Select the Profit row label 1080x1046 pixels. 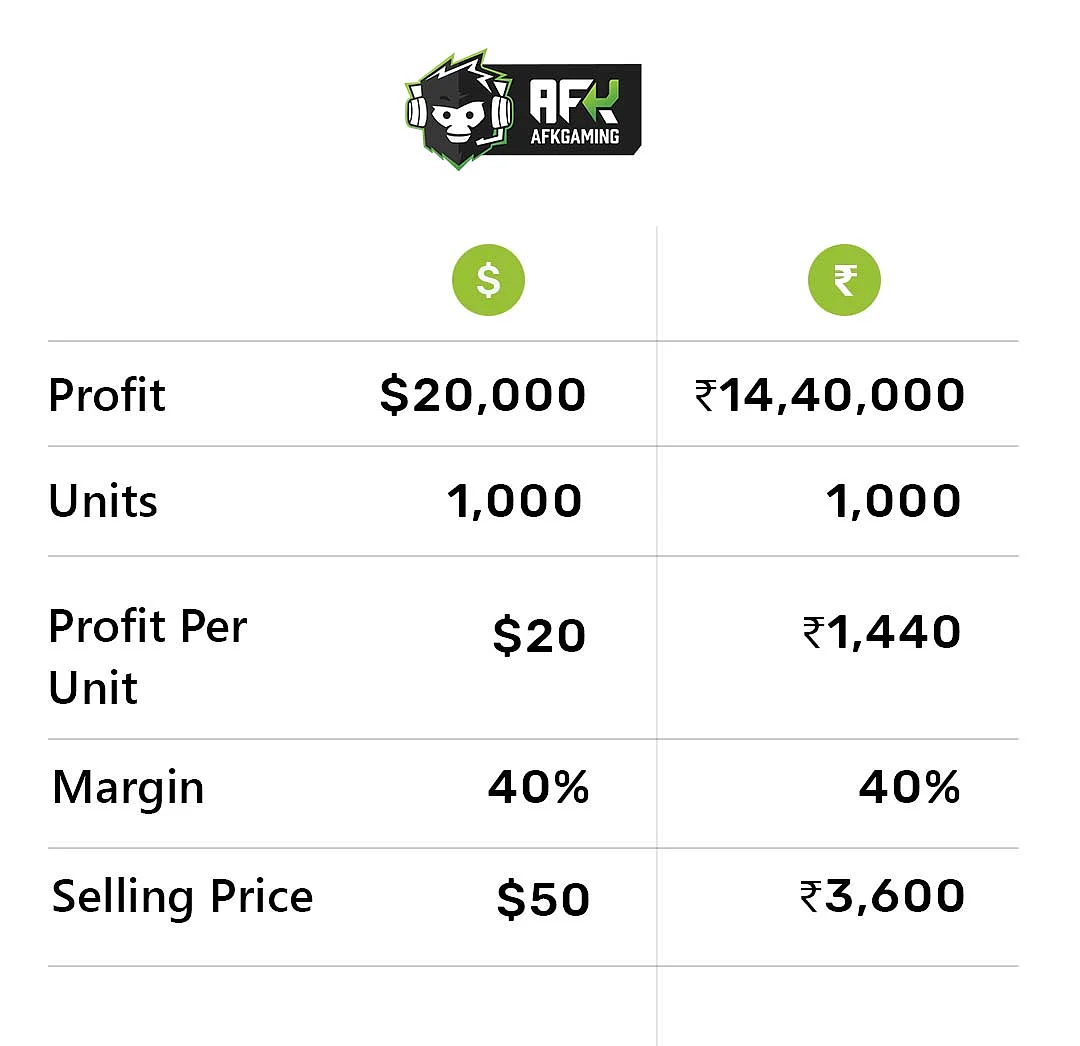(107, 395)
